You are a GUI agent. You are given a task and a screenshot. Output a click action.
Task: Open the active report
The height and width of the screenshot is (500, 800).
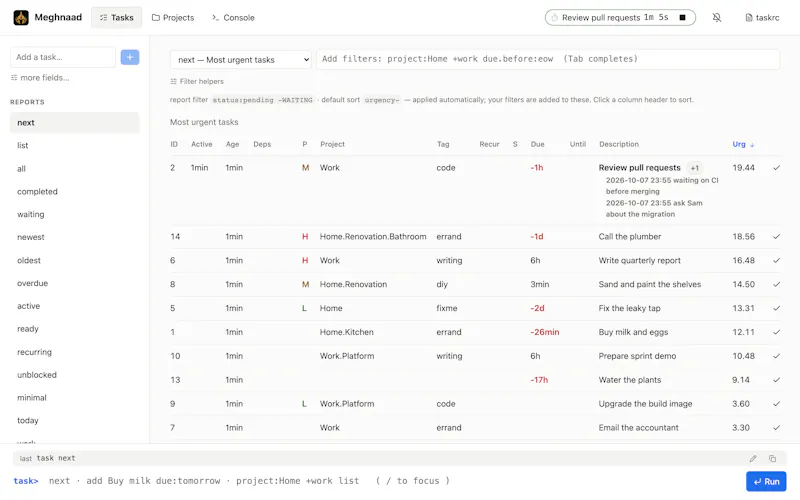pyautogui.click(x=74, y=306)
